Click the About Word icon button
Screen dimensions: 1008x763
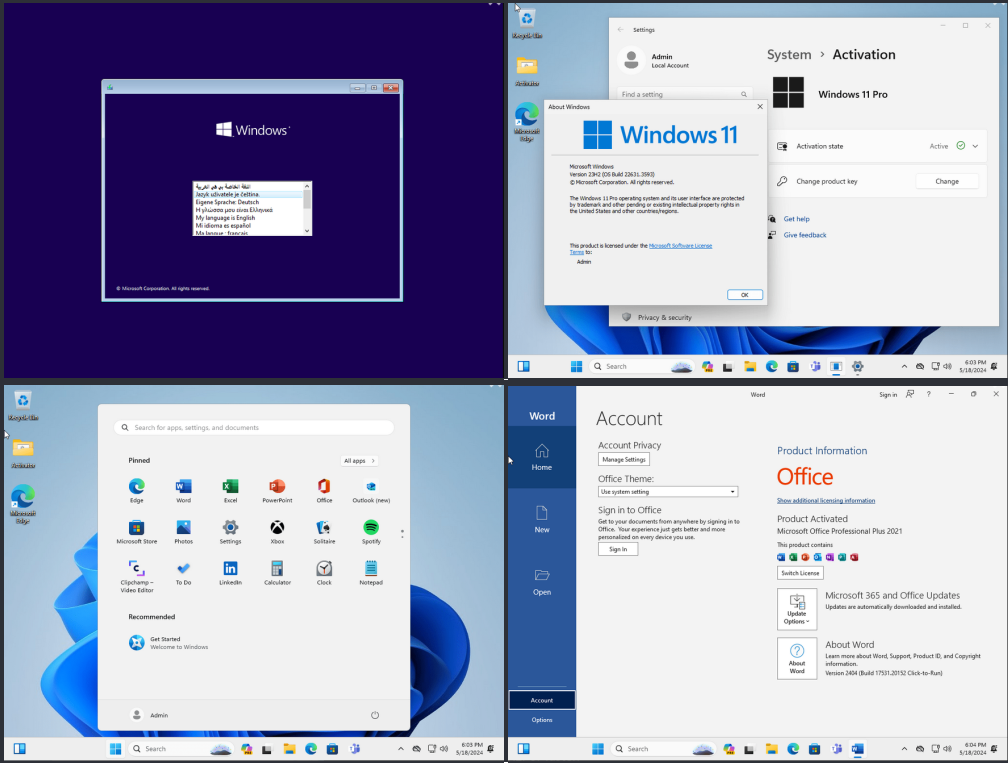click(x=796, y=658)
